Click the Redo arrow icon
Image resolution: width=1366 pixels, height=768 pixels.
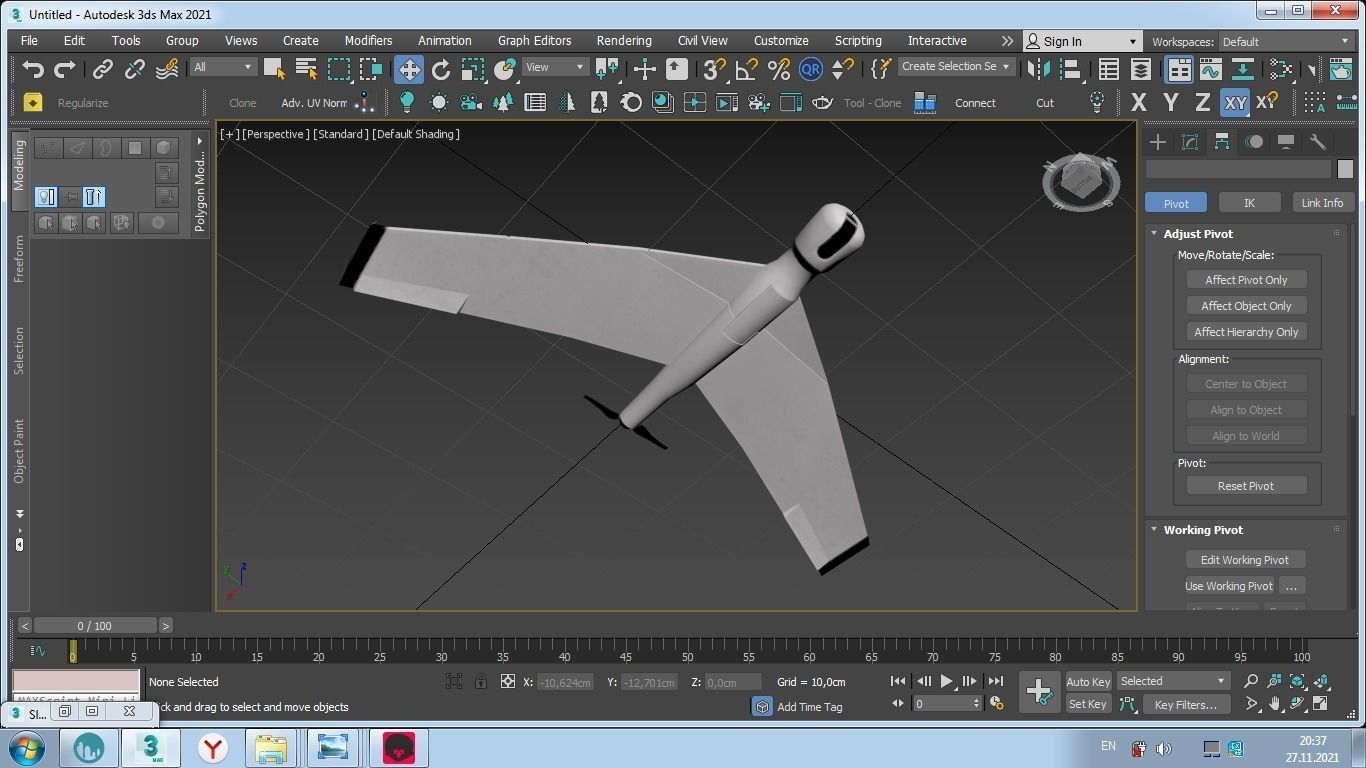[65, 69]
